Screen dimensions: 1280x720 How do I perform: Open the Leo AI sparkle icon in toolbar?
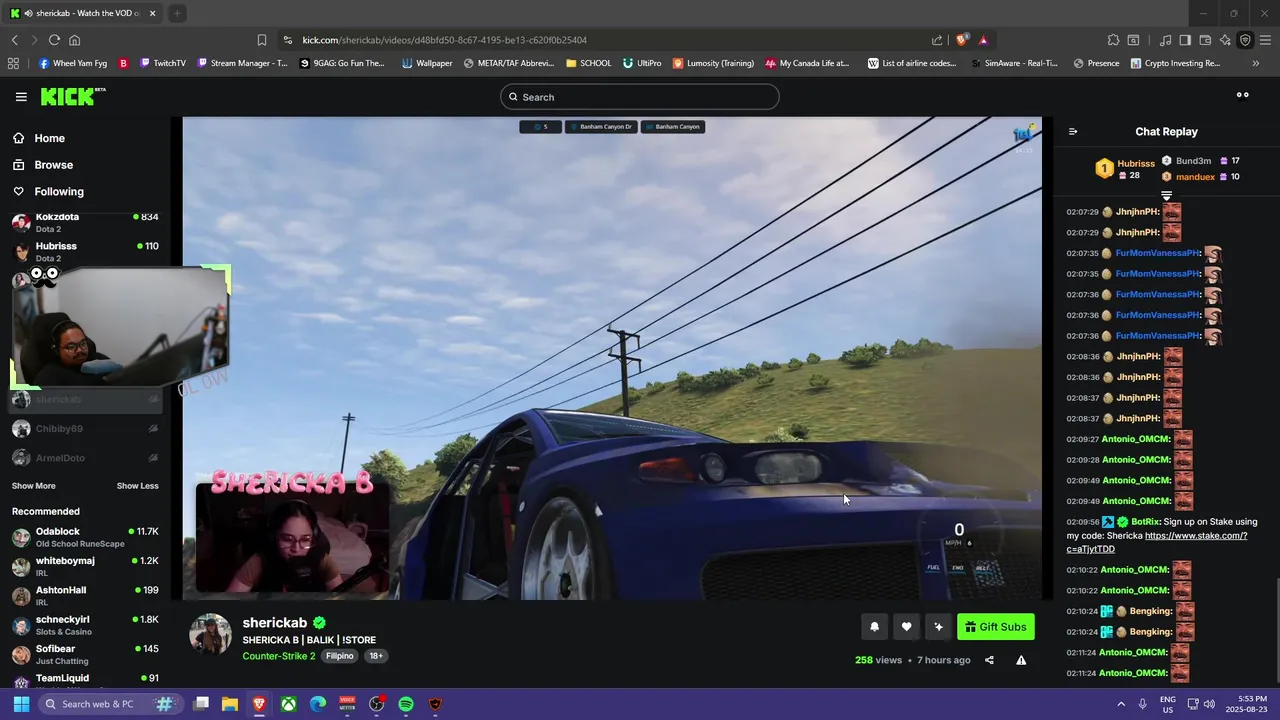(x=1225, y=40)
